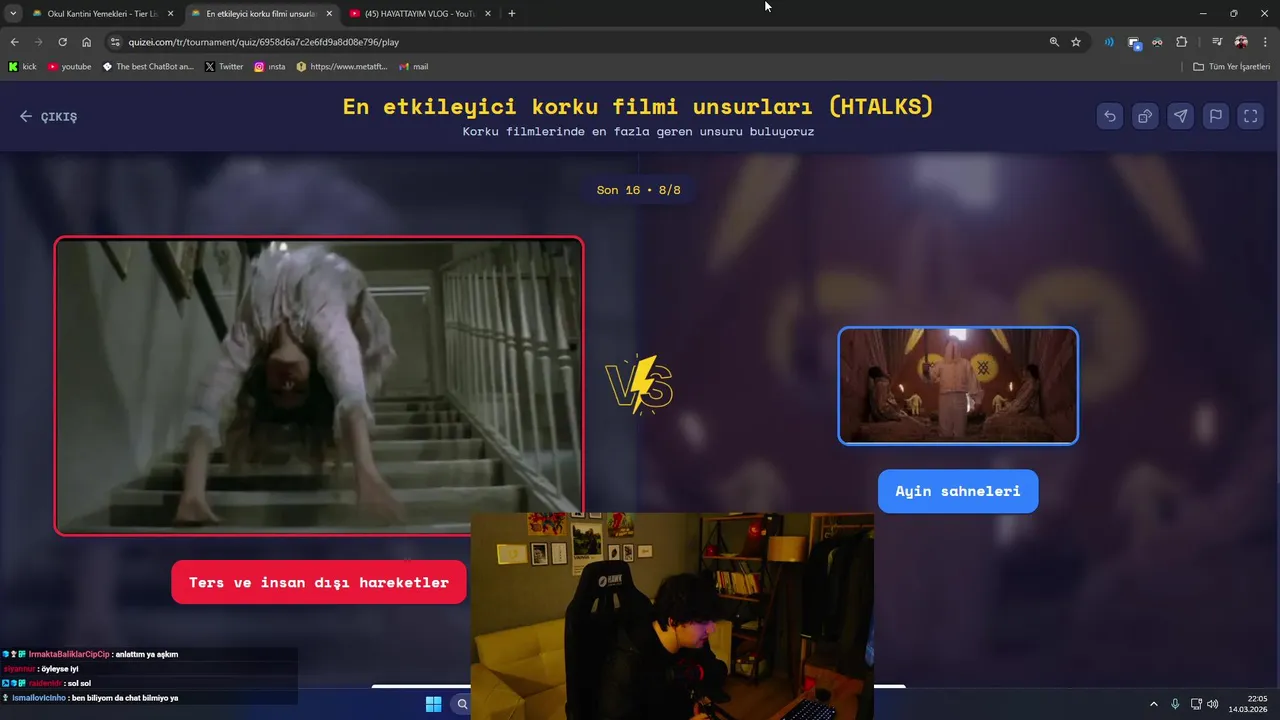
Task: Click the blue sound-wave extension icon
Action: [1109, 42]
